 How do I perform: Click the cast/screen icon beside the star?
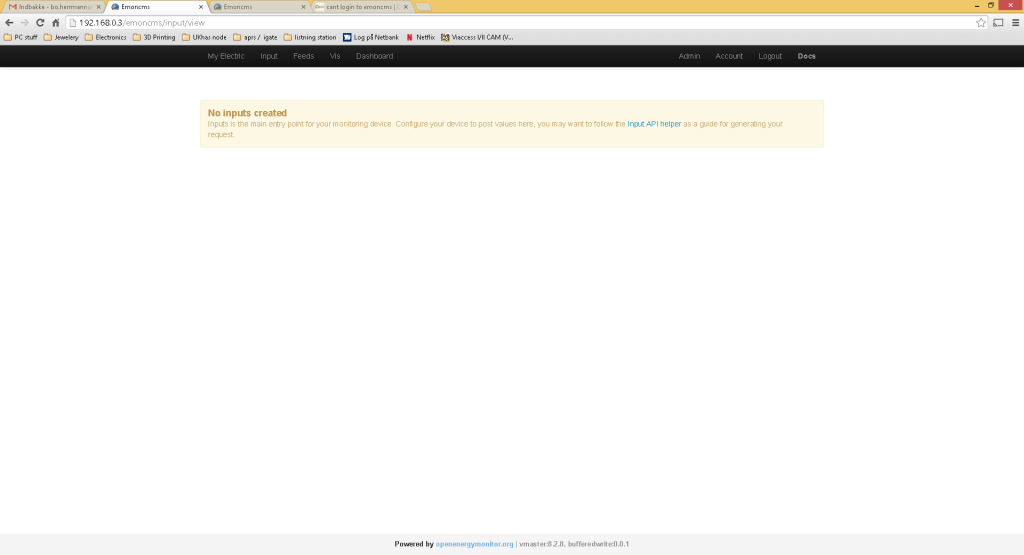coord(999,23)
